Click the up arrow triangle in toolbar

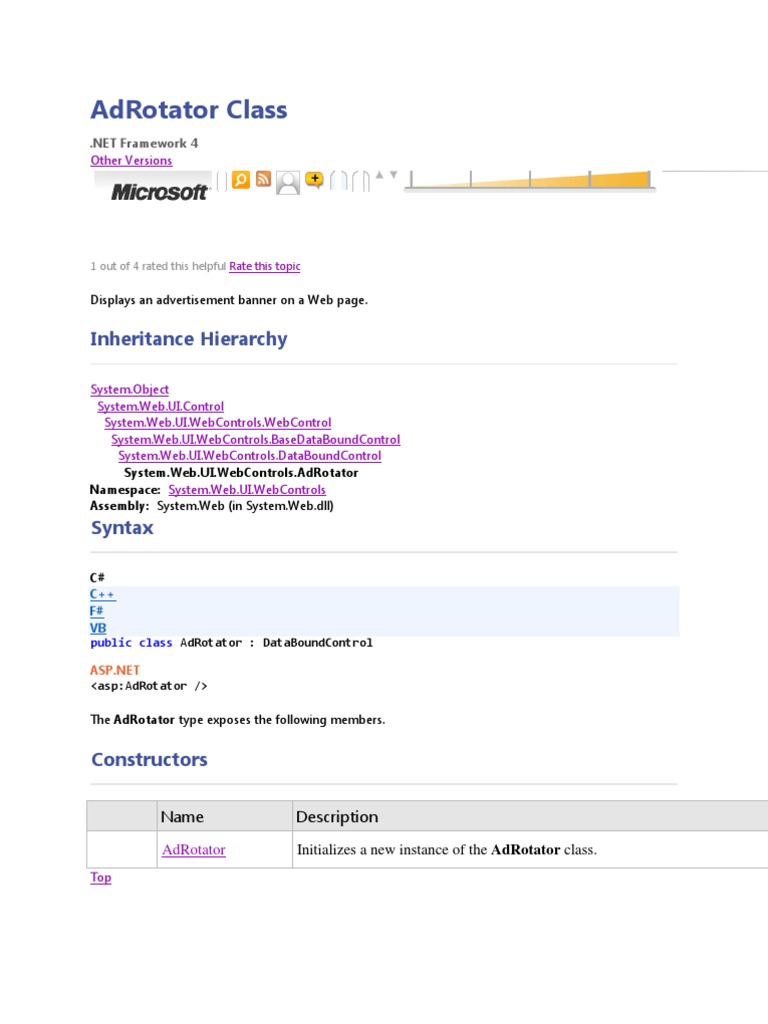click(x=379, y=175)
